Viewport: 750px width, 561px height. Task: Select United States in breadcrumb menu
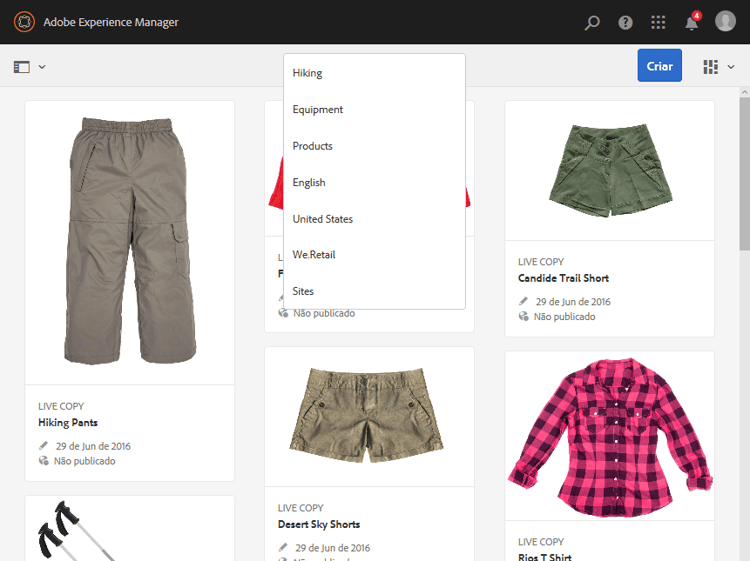click(x=374, y=219)
